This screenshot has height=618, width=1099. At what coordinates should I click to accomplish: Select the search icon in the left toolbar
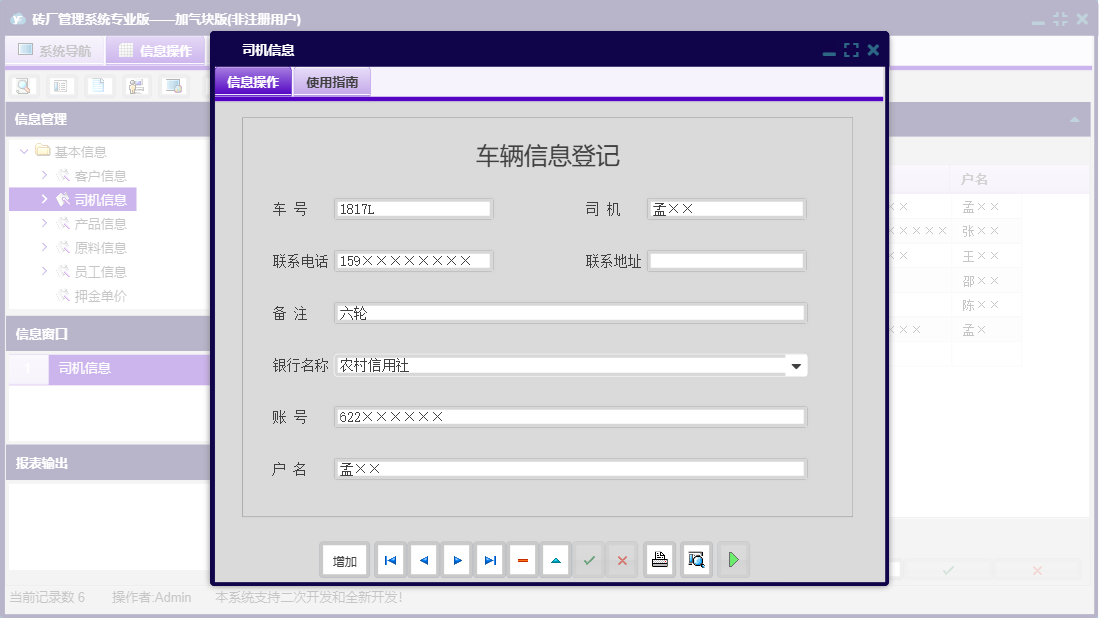22,86
